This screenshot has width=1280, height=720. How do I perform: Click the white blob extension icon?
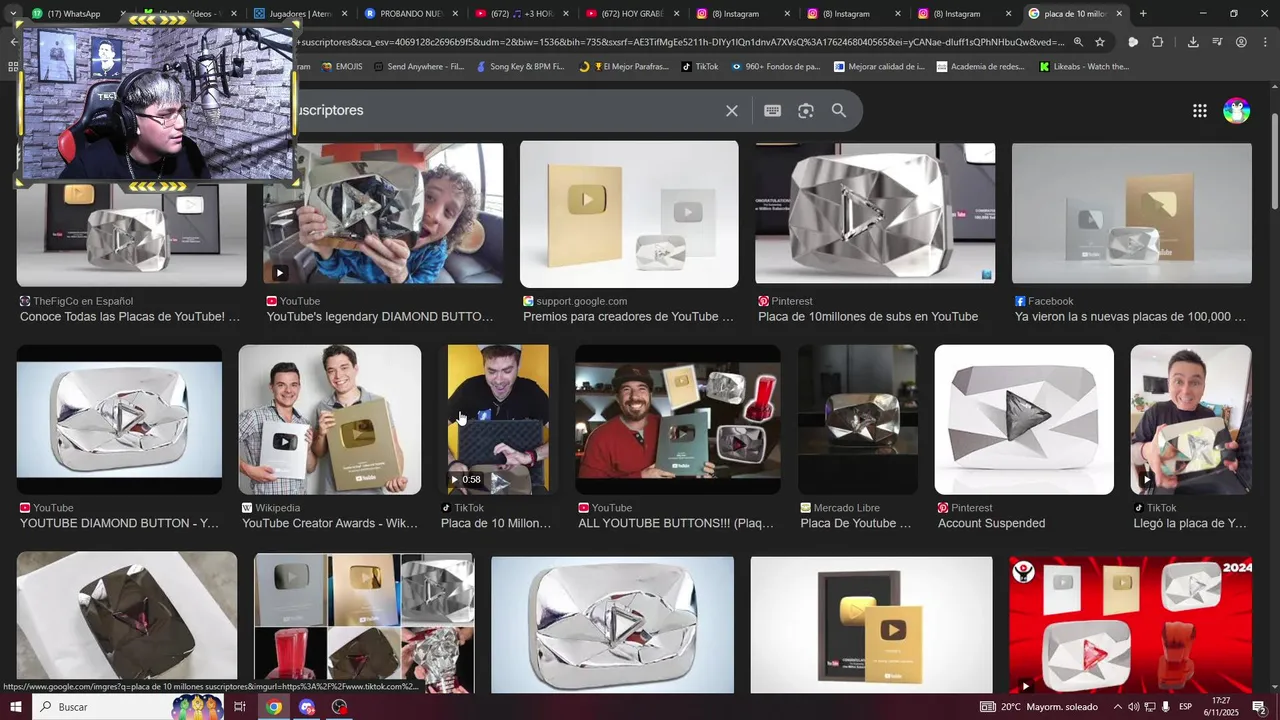(x=1133, y=42)
